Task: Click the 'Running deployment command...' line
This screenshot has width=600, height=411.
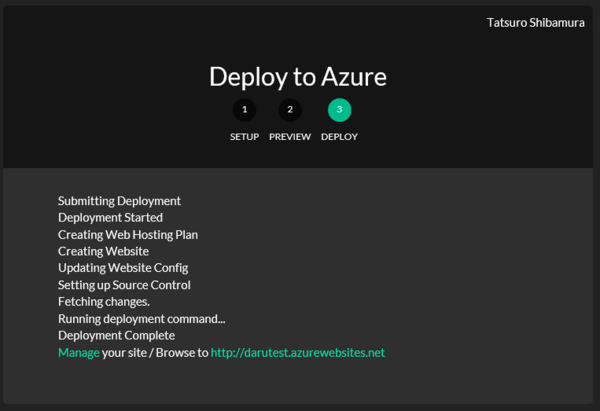Action: [x=142, y=319]
